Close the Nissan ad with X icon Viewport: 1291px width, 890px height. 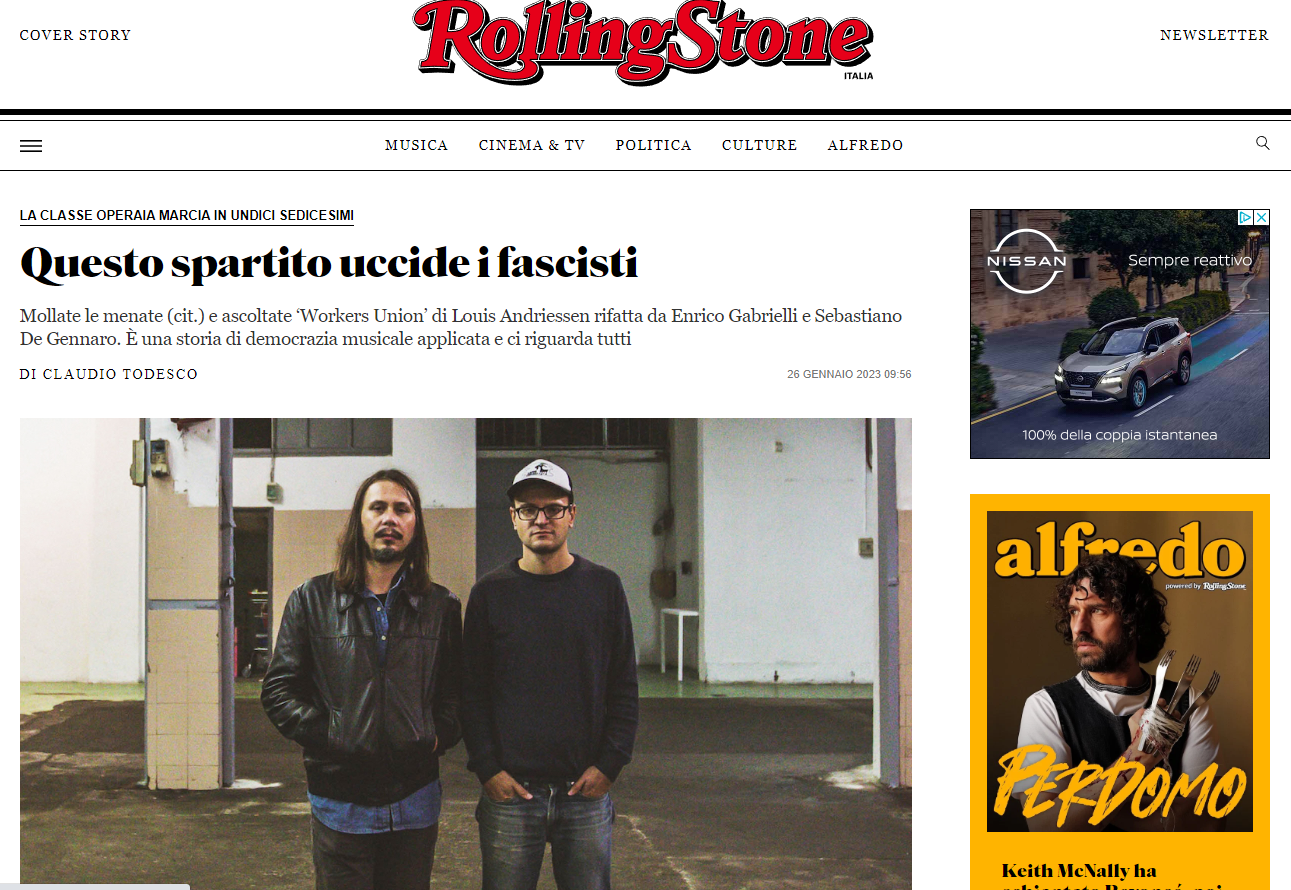coord(1262,217)
